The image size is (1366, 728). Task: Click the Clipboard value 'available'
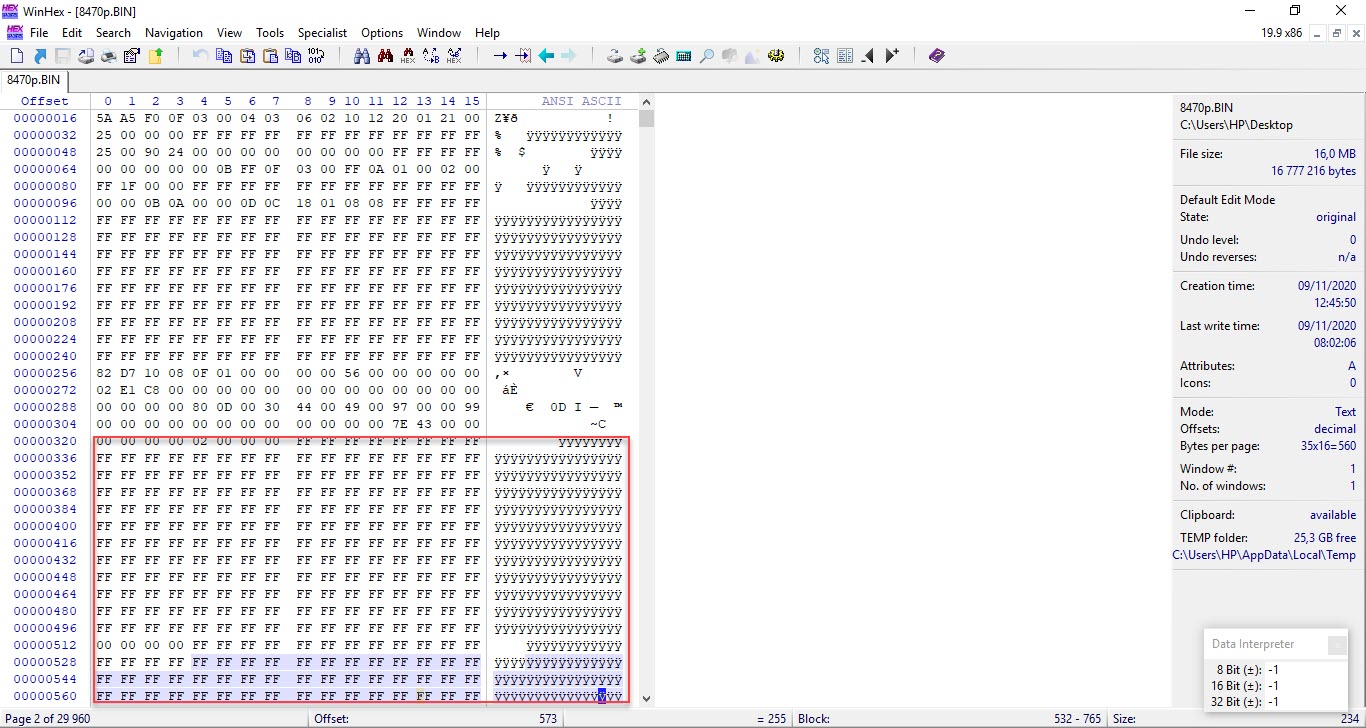coord(1333,515)
